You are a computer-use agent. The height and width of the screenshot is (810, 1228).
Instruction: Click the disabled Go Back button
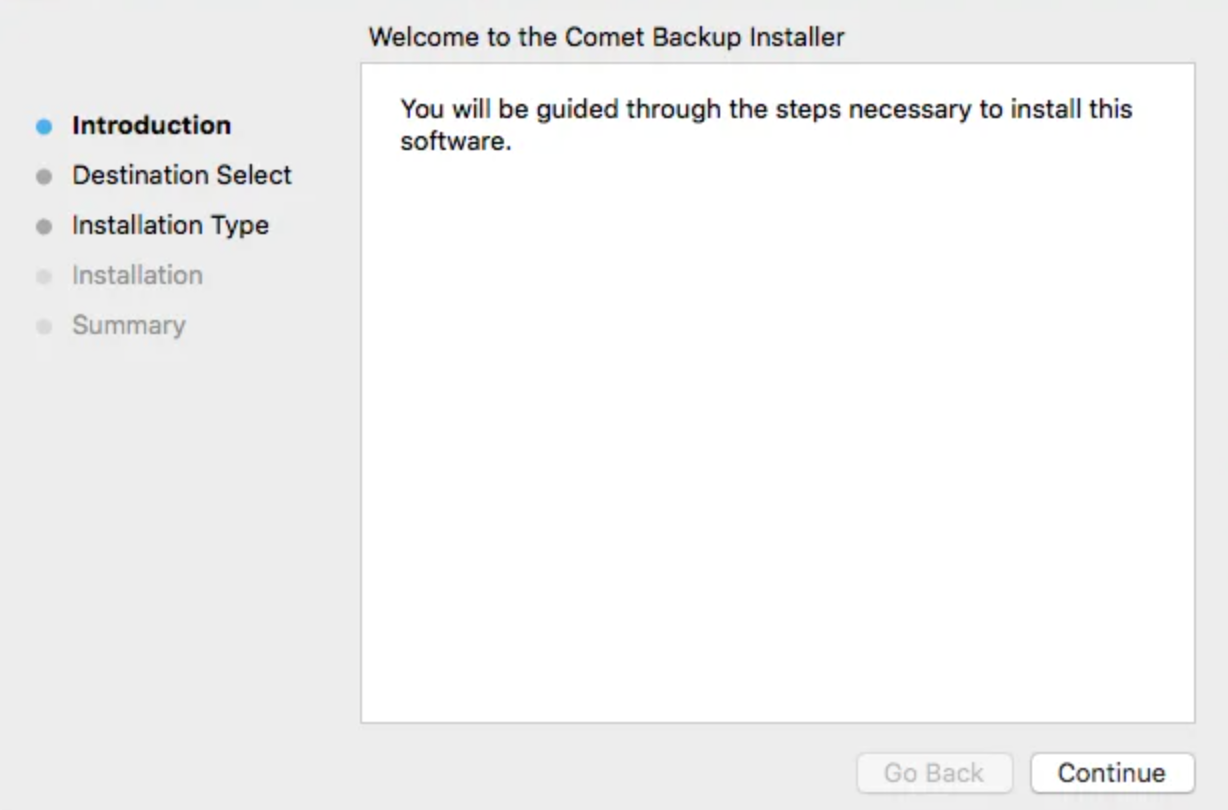click(934, 773)
